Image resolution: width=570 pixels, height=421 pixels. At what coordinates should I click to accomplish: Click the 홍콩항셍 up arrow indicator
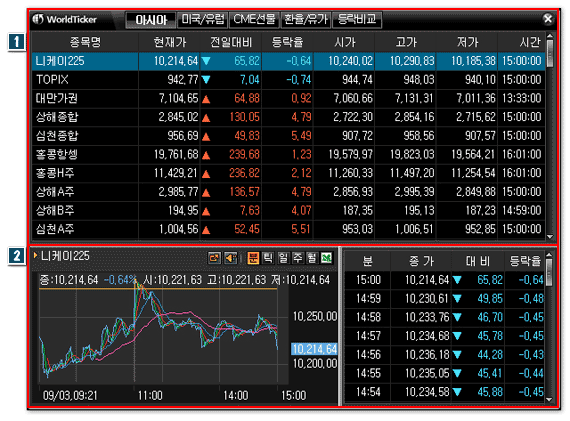pos(206,155)
